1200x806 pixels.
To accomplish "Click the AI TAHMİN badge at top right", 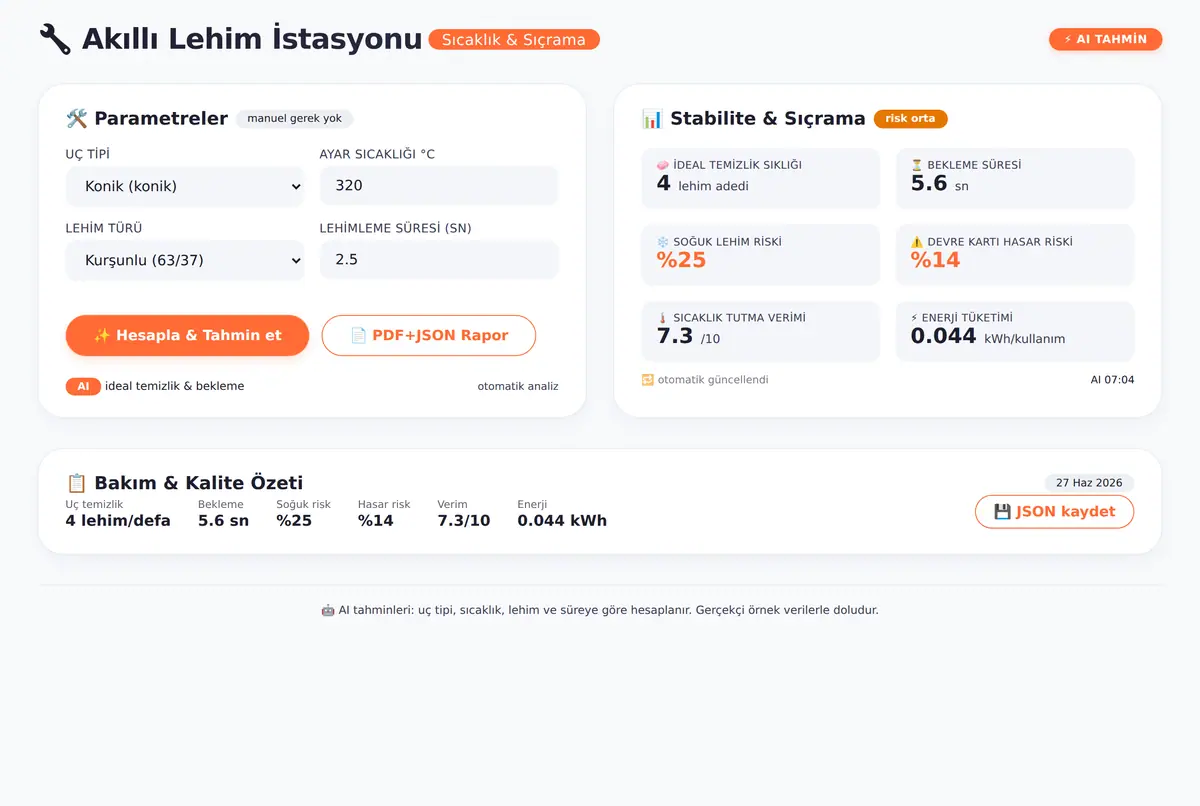I will pyautogui.click(x=1105, y=39).
